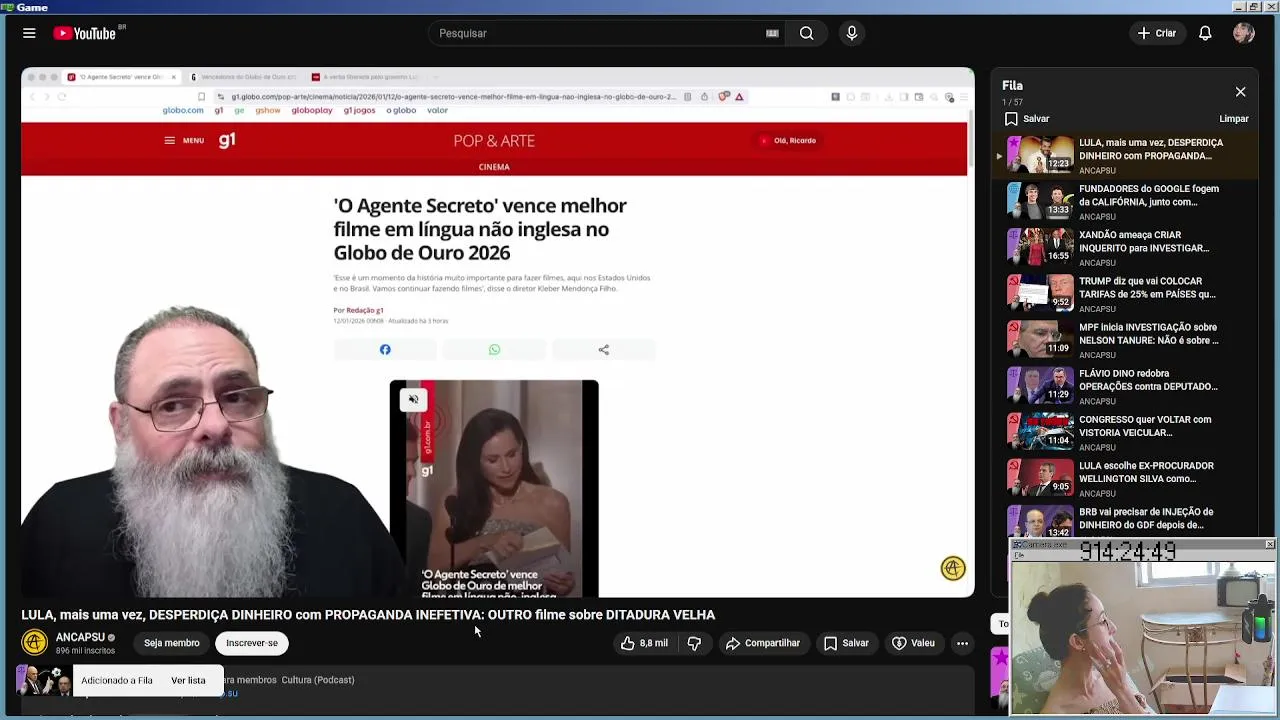The width and height of the screenshot is (1280, 720).
Task: Click the Redação g1 author link
Action: coord(365,310)
